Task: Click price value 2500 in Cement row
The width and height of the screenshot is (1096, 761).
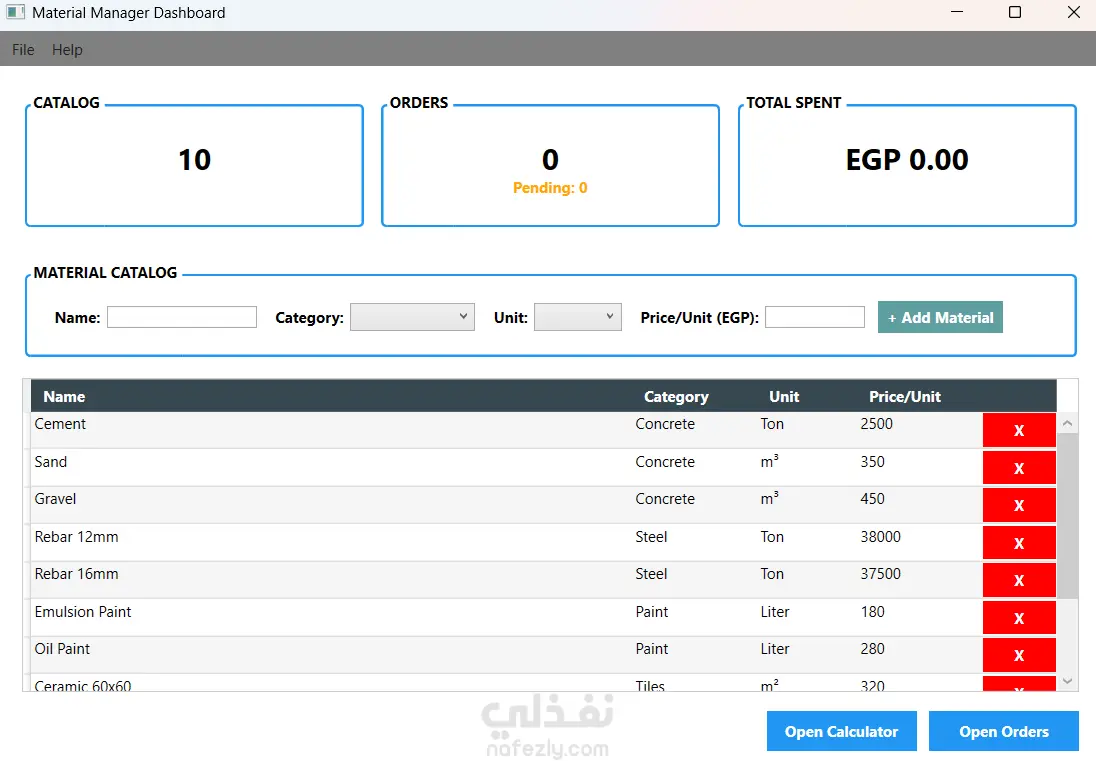Action: pyautogui.click(x=877, y=423)
